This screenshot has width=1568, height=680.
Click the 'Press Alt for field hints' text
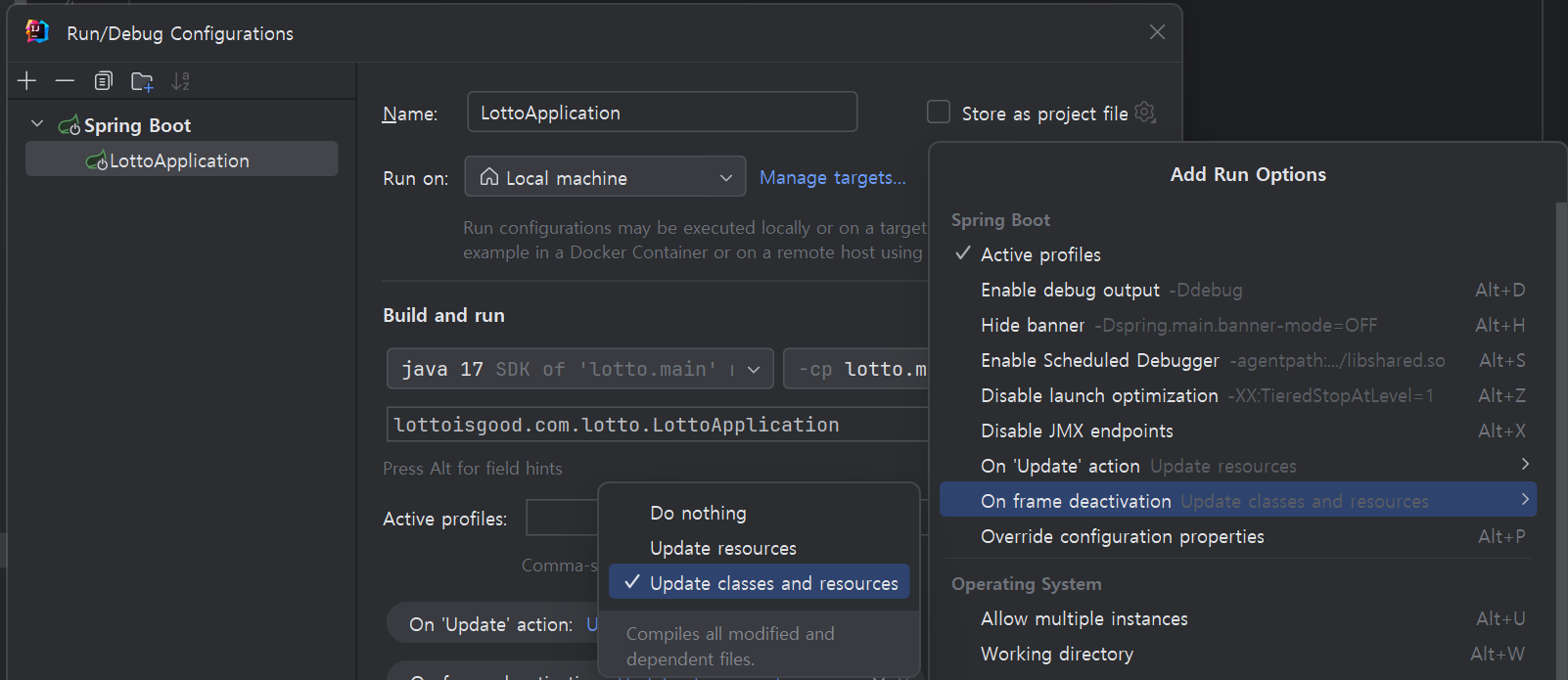(473, 469)
